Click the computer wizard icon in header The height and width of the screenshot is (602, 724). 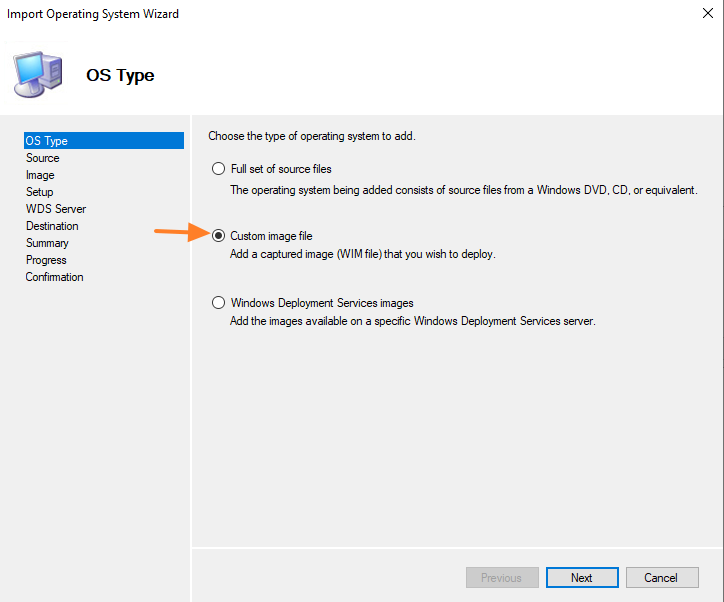(38, 73)
